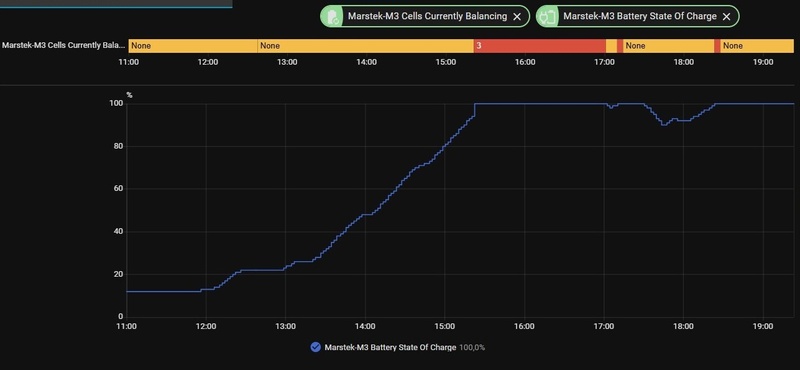This screenshot has height=370, width=800.
Task: Click the Marstek-M3 Battery State Of Charge legend label
Action: point(390,348)
